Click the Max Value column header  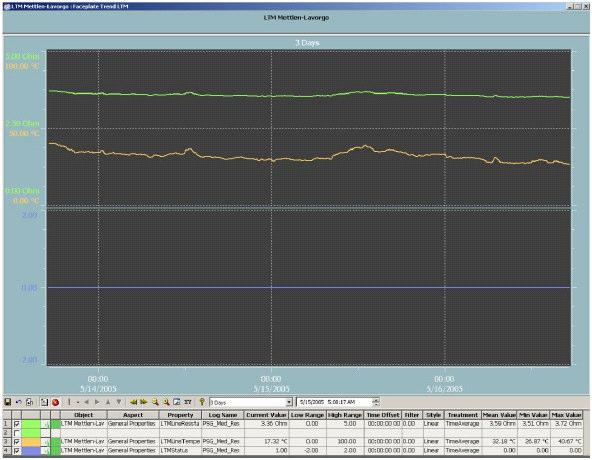point(566,415)
